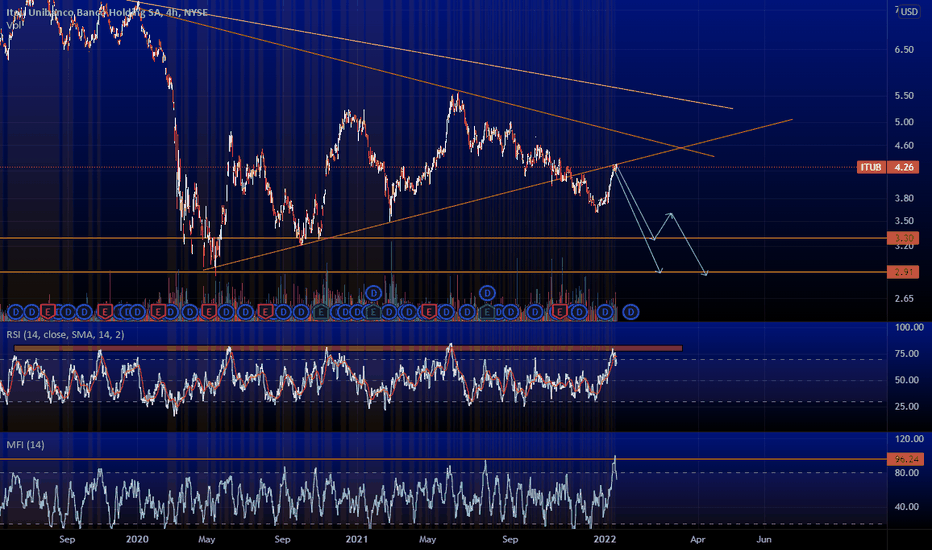The width and height of the screenshot is (932, 550).
Task: Open the USD currency selector
Action: 909,11
